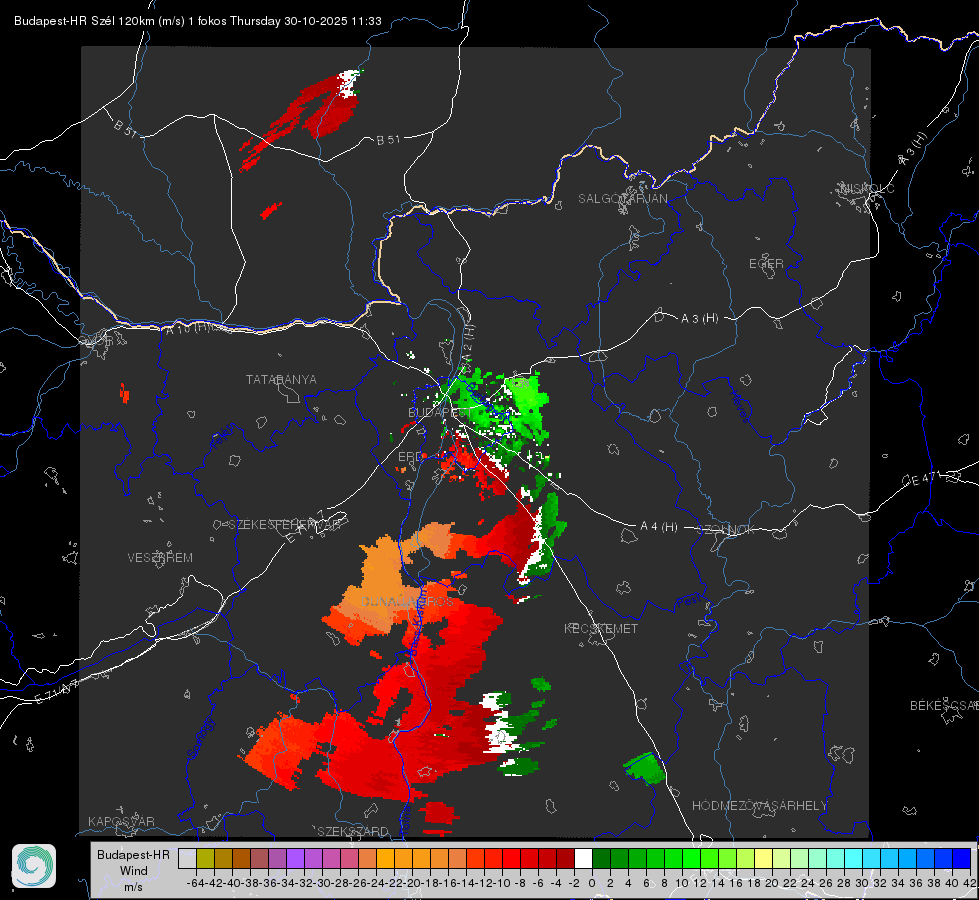Click the BÉKÉSCSABA city label
The height and width of the screenshot is (900, 979).
(944, 706)
